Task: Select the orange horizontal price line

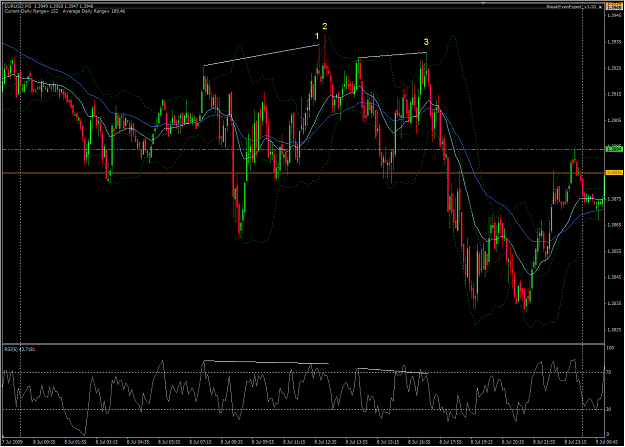Action: pos(303,173)
